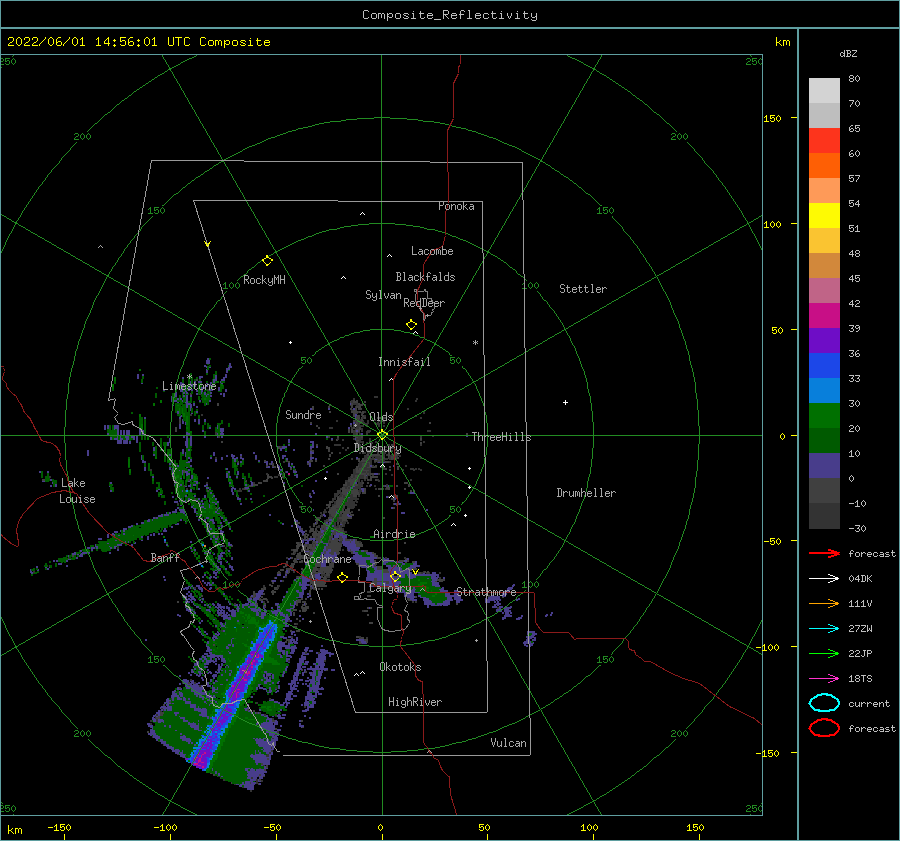Viewport: 900px width, 841px height.
Task: Click the green 22JP arrow in legend
Action: tap(824, 653)
